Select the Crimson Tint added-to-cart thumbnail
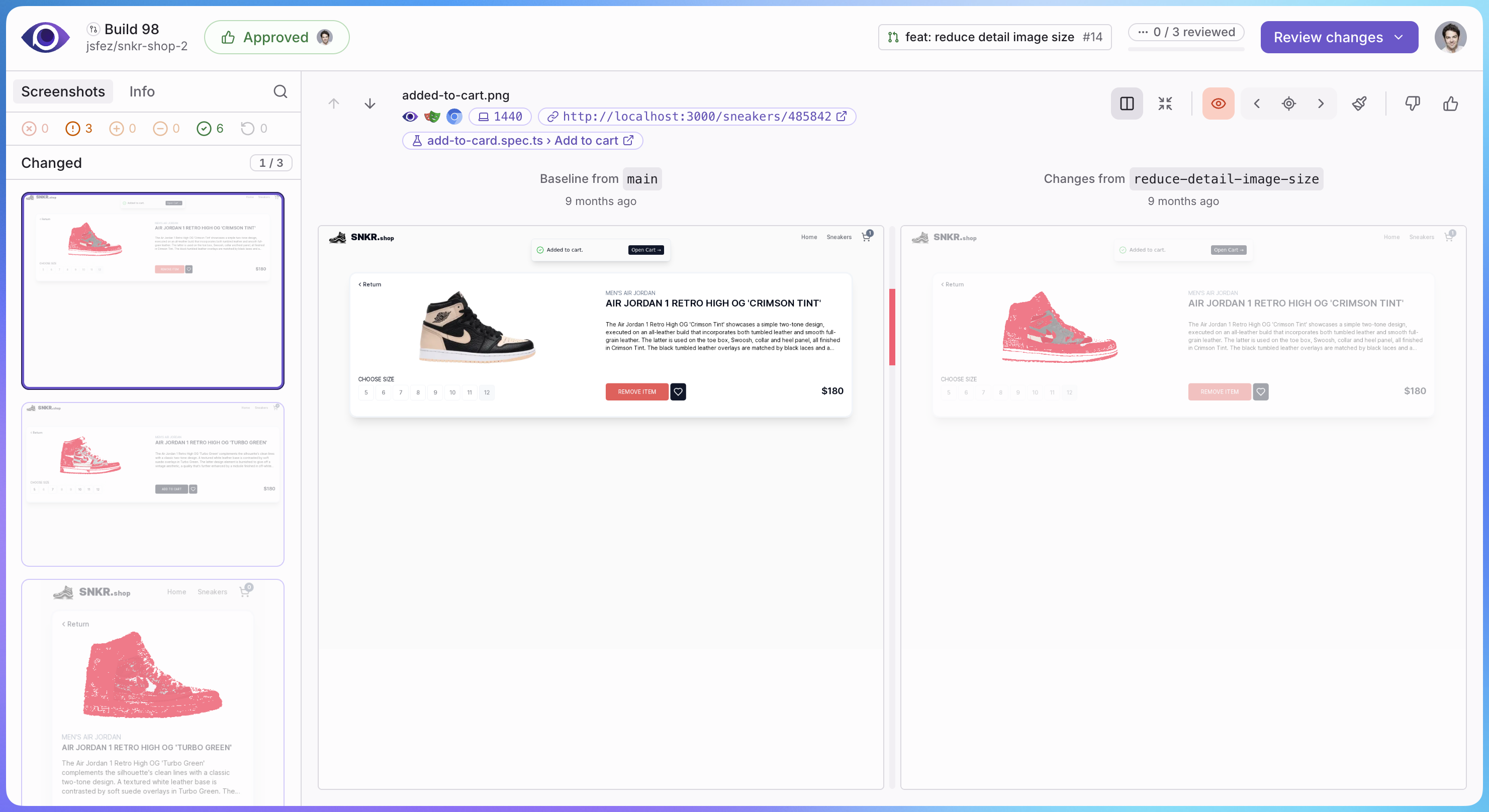Screen dimensions: 1489x812 [x=153, y=291]
